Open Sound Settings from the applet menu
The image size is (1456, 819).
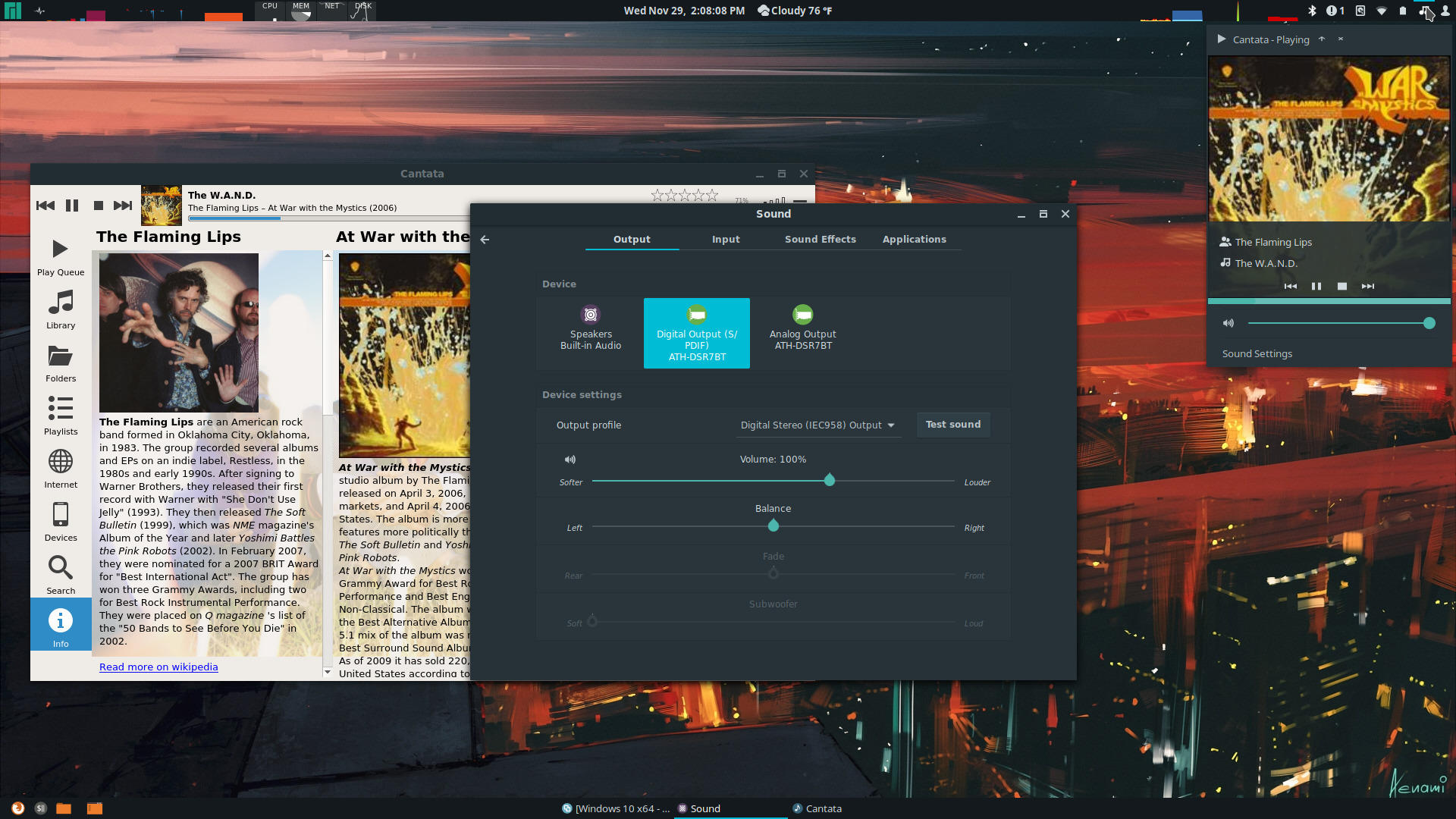click(x=1257, y=354)
